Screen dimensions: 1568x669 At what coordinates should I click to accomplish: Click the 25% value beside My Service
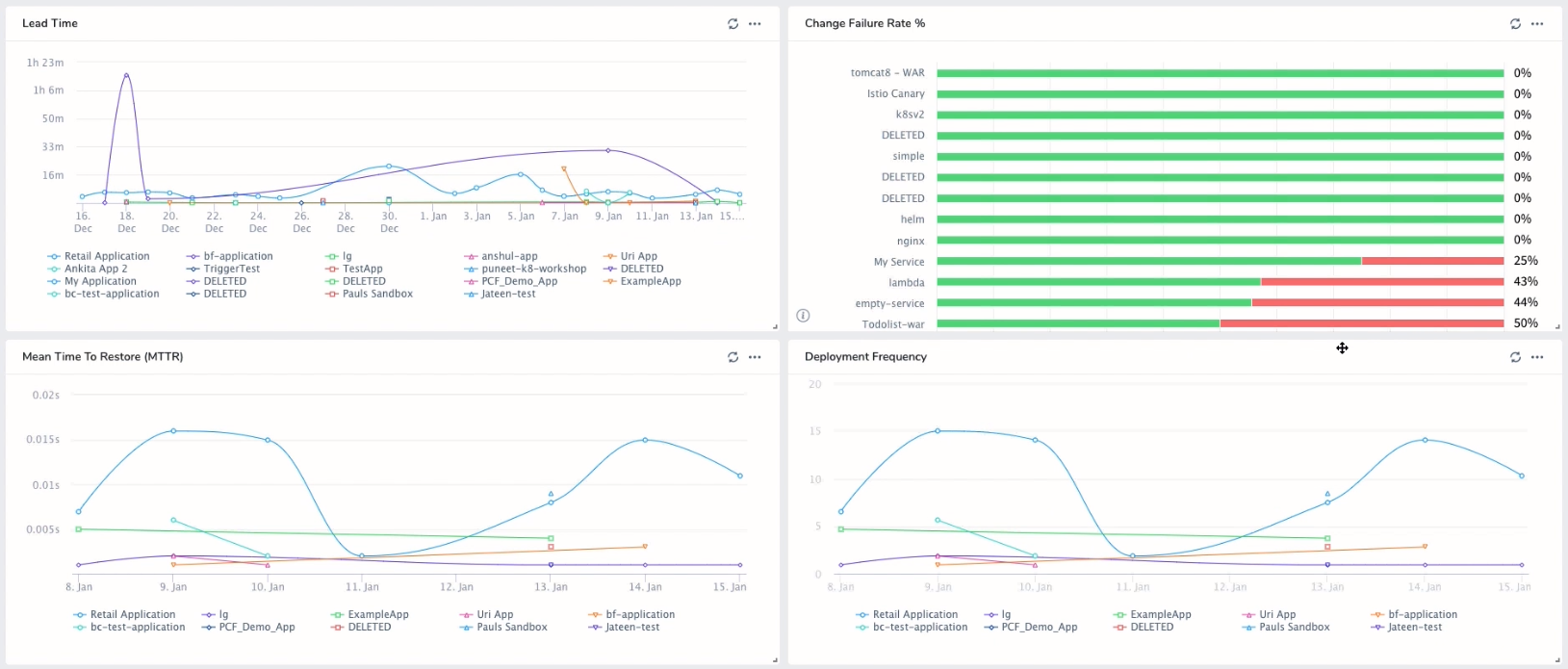click(x=1526, y=261)
